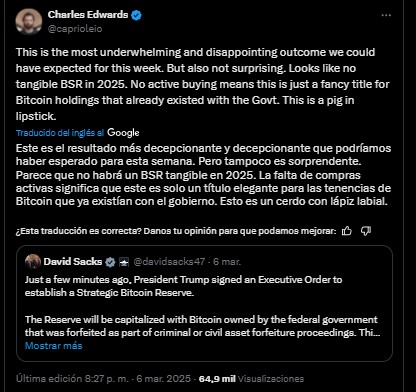Click the Charles Edwards display name
The image size is (416, 392).
88,15
